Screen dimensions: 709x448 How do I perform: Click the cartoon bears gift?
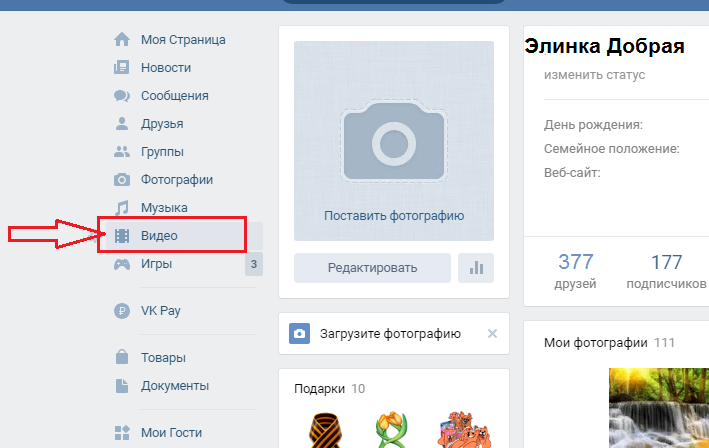pos(464,429)
